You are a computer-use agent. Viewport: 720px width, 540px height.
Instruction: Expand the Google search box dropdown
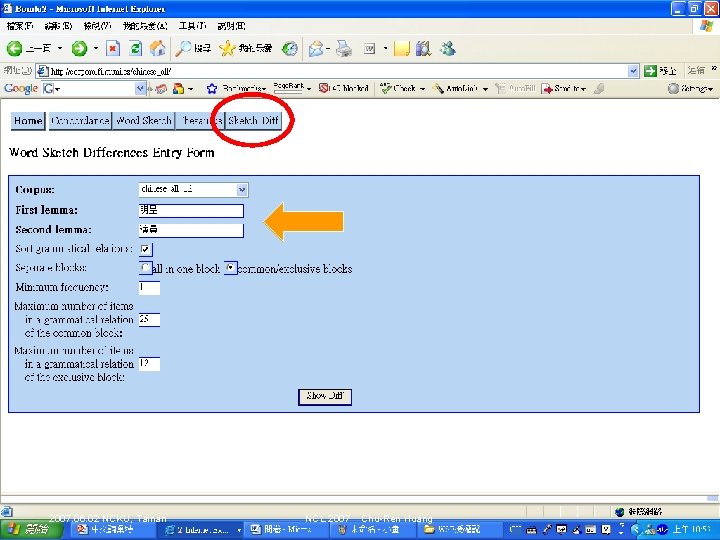(140, 88)
